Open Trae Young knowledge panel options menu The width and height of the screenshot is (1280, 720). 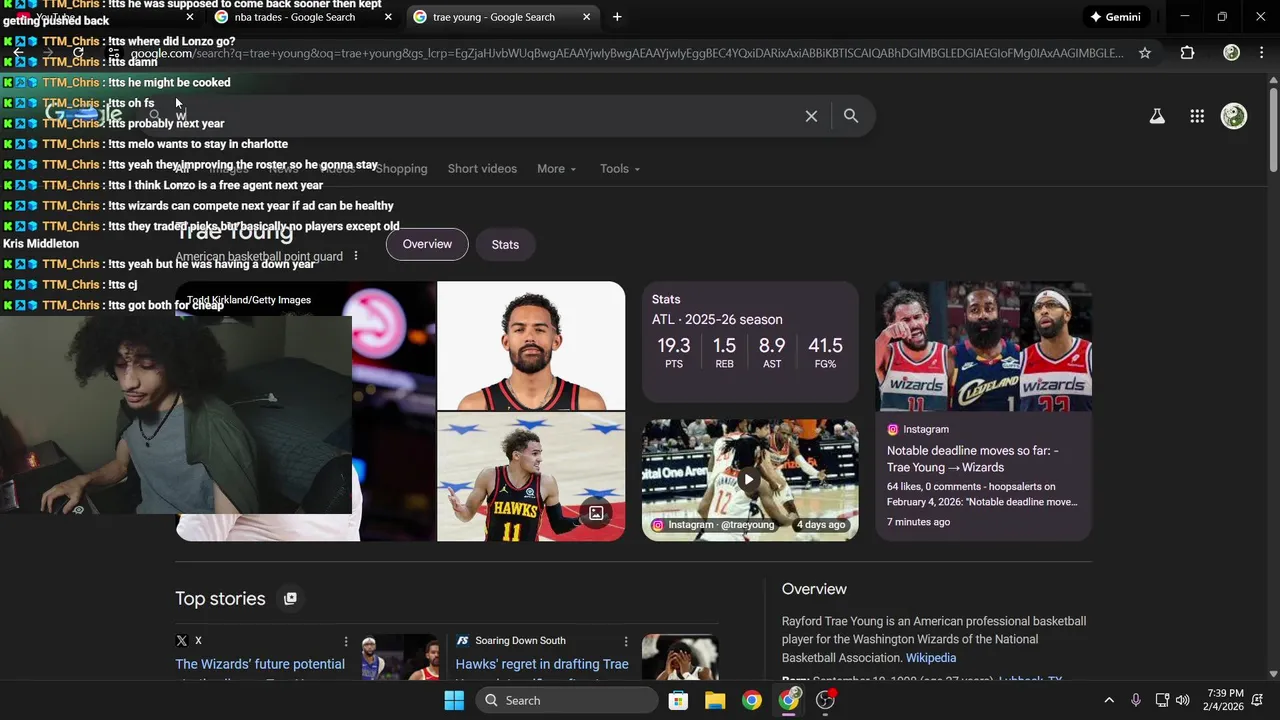tap(356, 256)
